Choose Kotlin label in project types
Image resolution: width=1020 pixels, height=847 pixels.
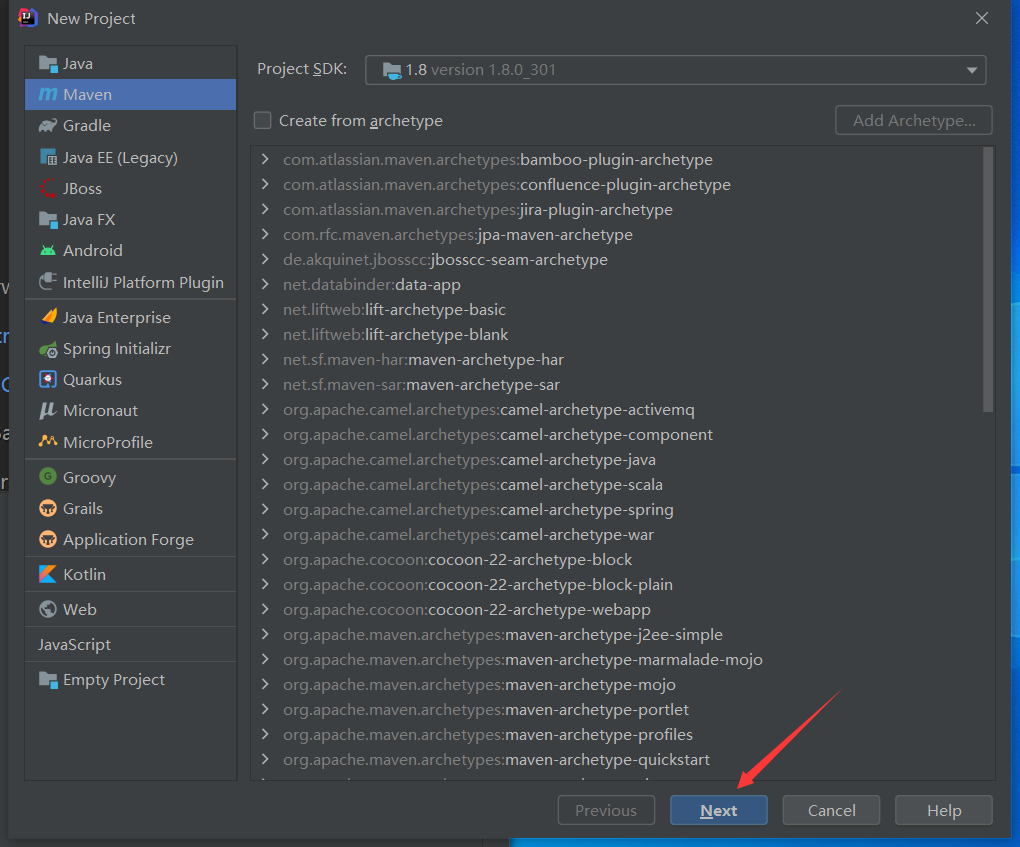click(x=84, y=574)
